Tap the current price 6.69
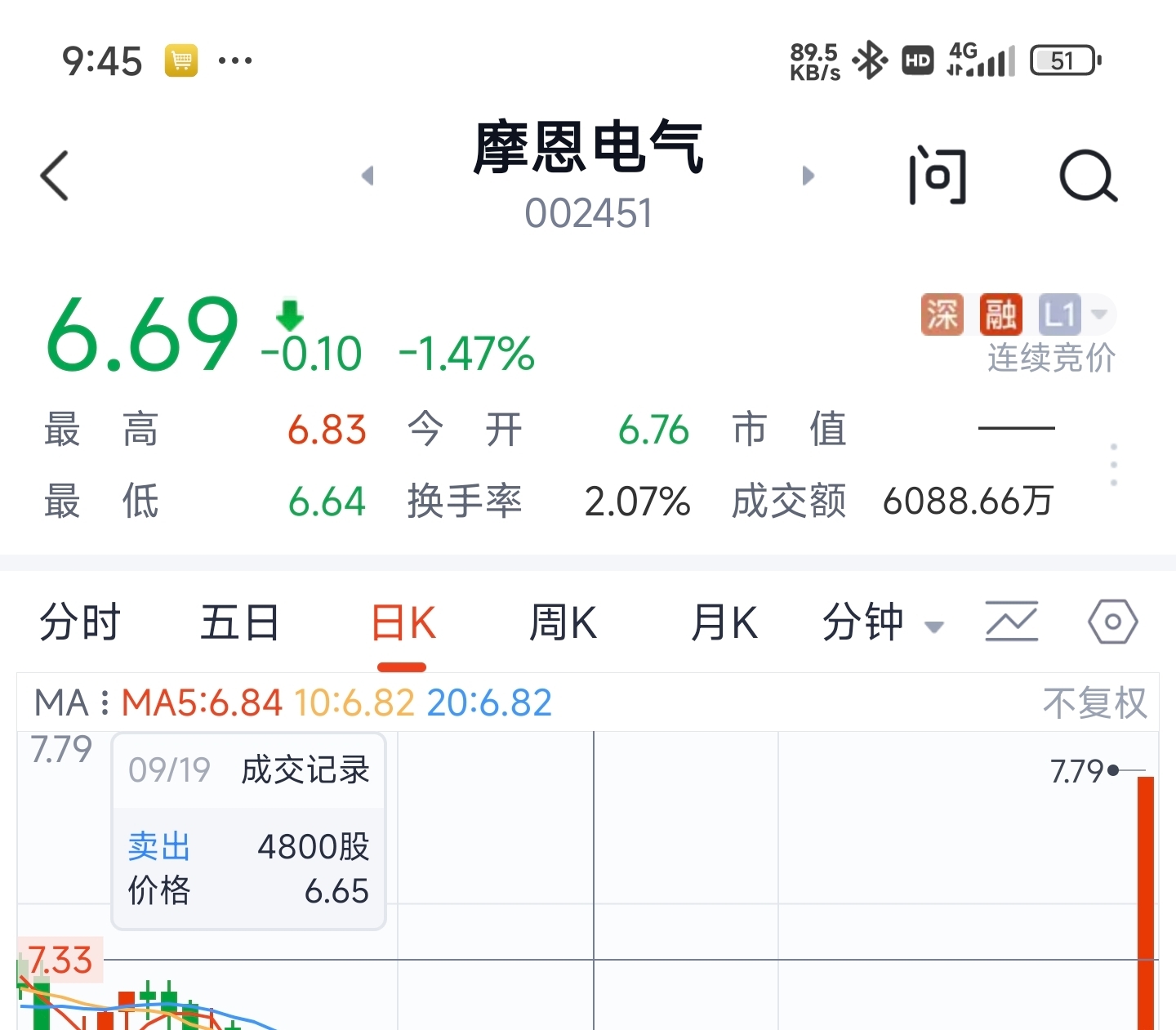The image size is (1176, 1030). 142,334
